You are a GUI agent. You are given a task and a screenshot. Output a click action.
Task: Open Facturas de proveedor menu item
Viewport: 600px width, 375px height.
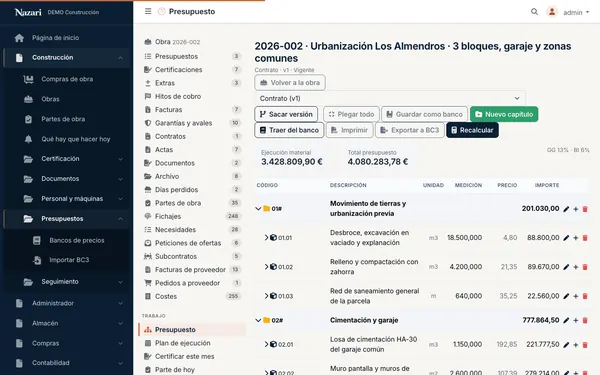coord(192,270)
